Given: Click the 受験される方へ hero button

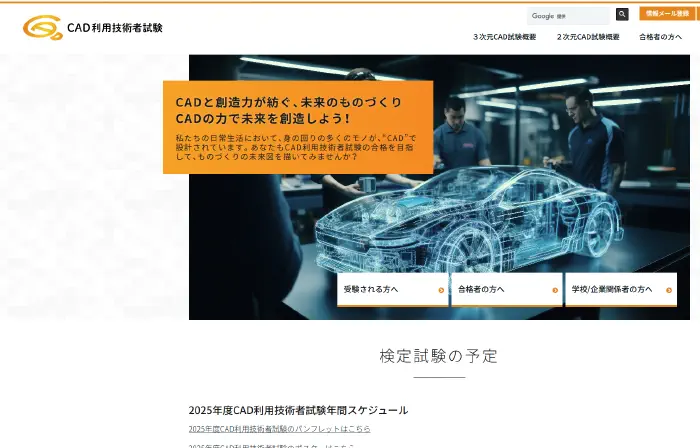Looking at the screenshot, I should click(x=392, y=290).
